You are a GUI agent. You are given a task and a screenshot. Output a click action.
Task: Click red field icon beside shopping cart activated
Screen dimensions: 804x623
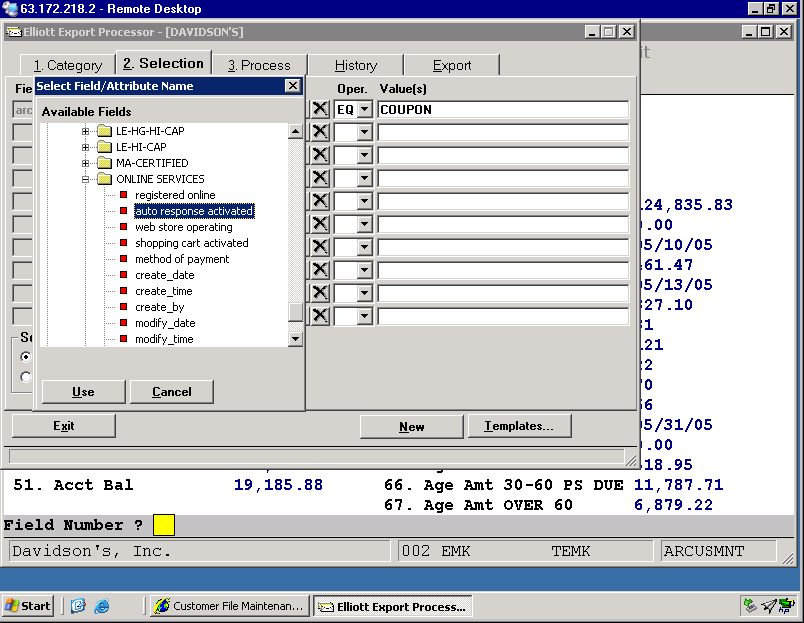coord(124,243)
